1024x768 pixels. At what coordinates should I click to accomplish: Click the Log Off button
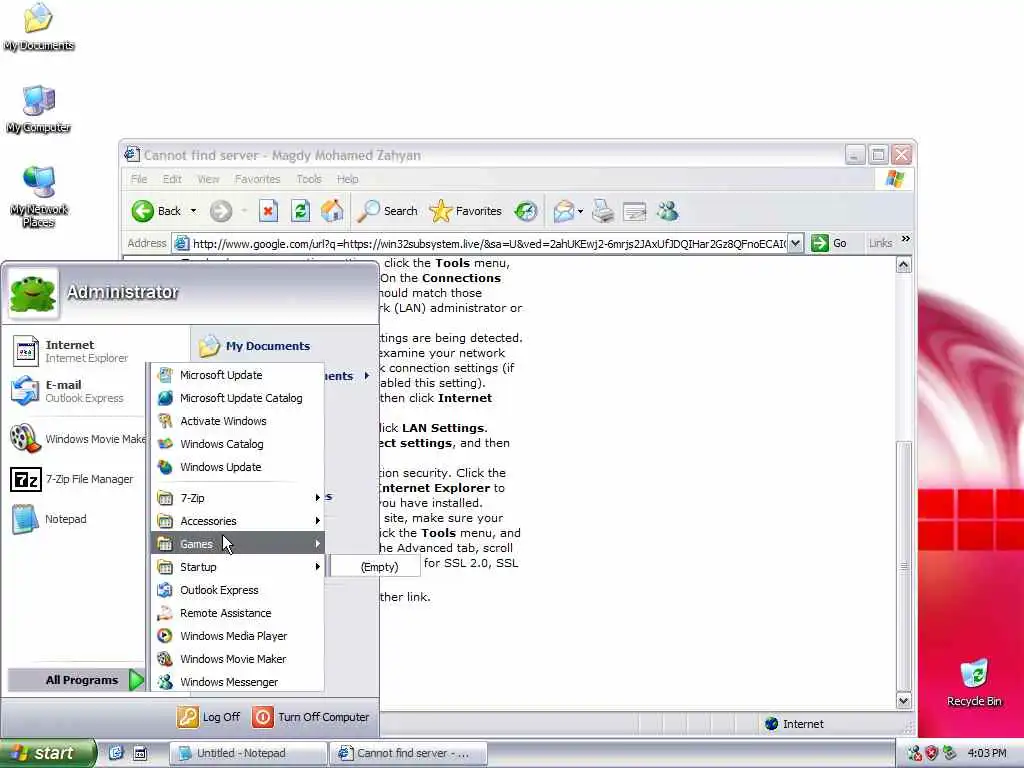coord(209,717)
